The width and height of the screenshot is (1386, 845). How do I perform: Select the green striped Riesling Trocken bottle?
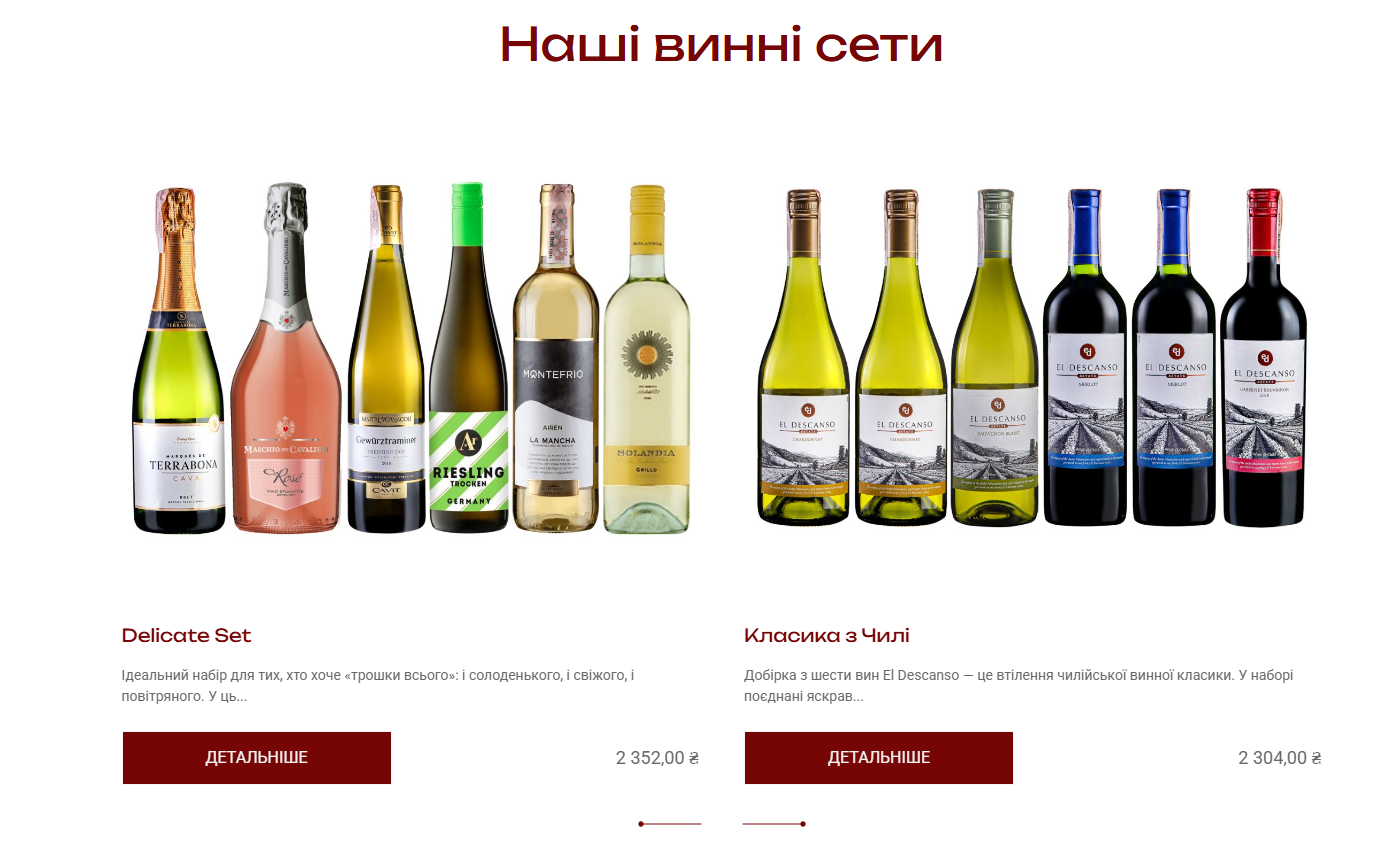pyautogui.click(x=469, y=358)
